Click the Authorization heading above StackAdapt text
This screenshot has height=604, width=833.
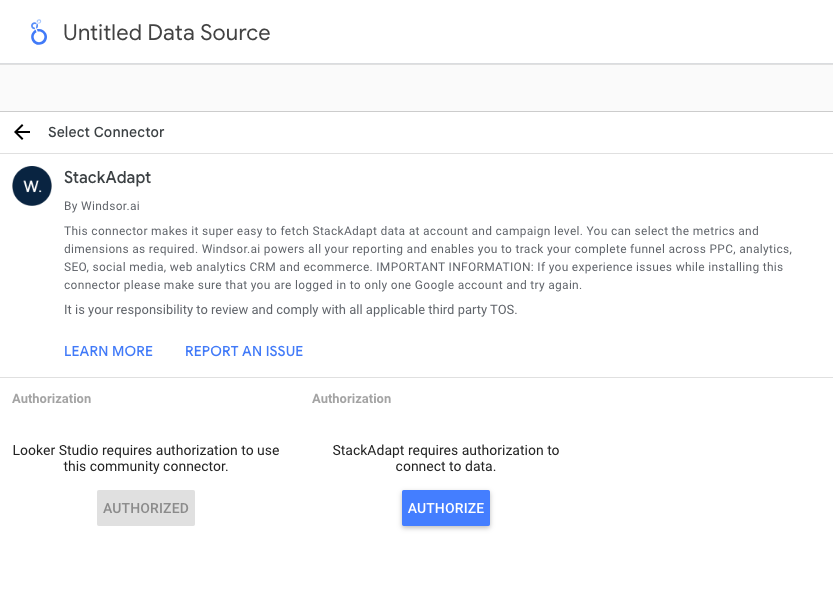(352, 398)
